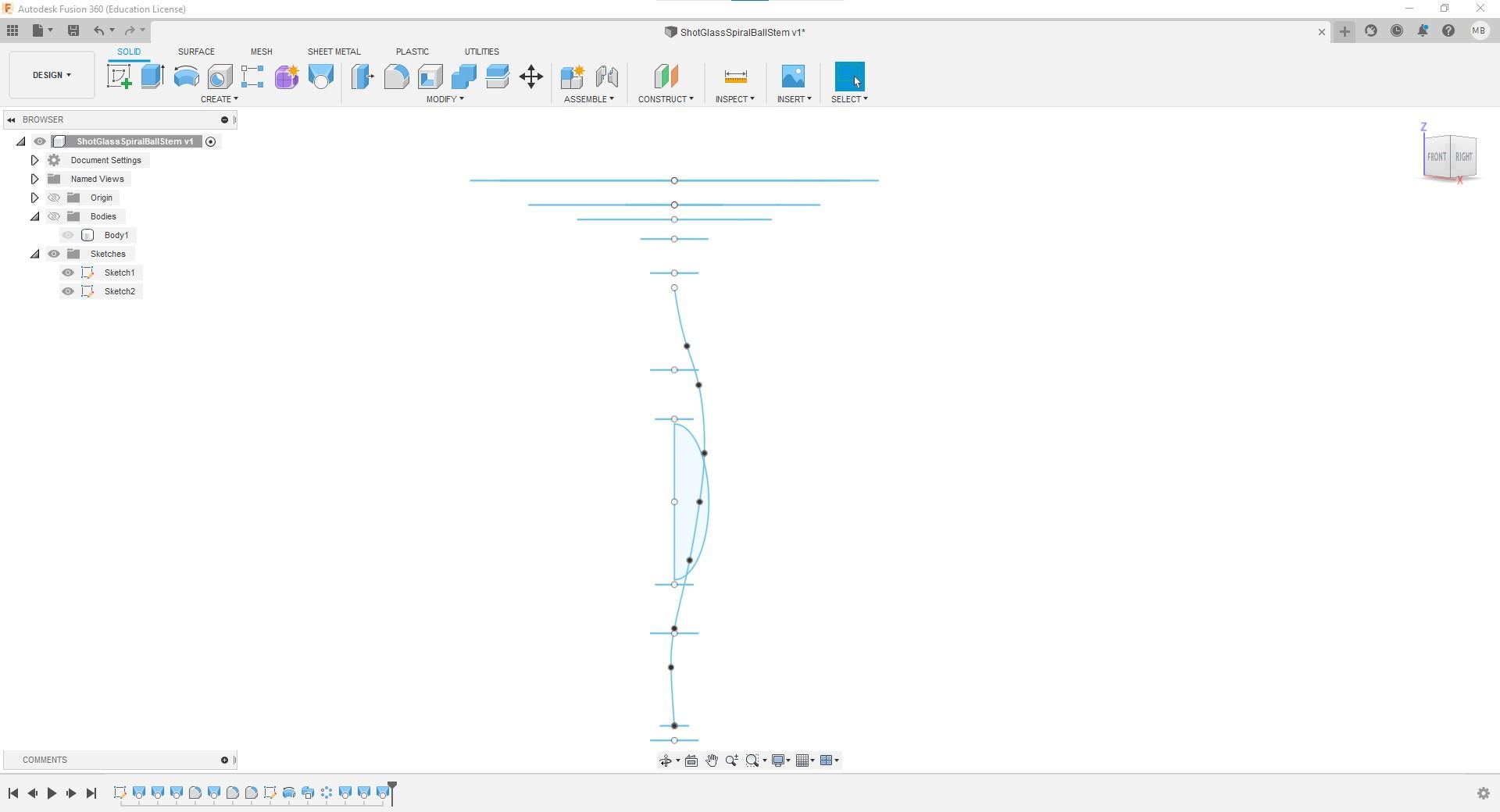Click the Look At icon
The height and width of the screenshot is (812, 1500).
[x=691, y=760]
